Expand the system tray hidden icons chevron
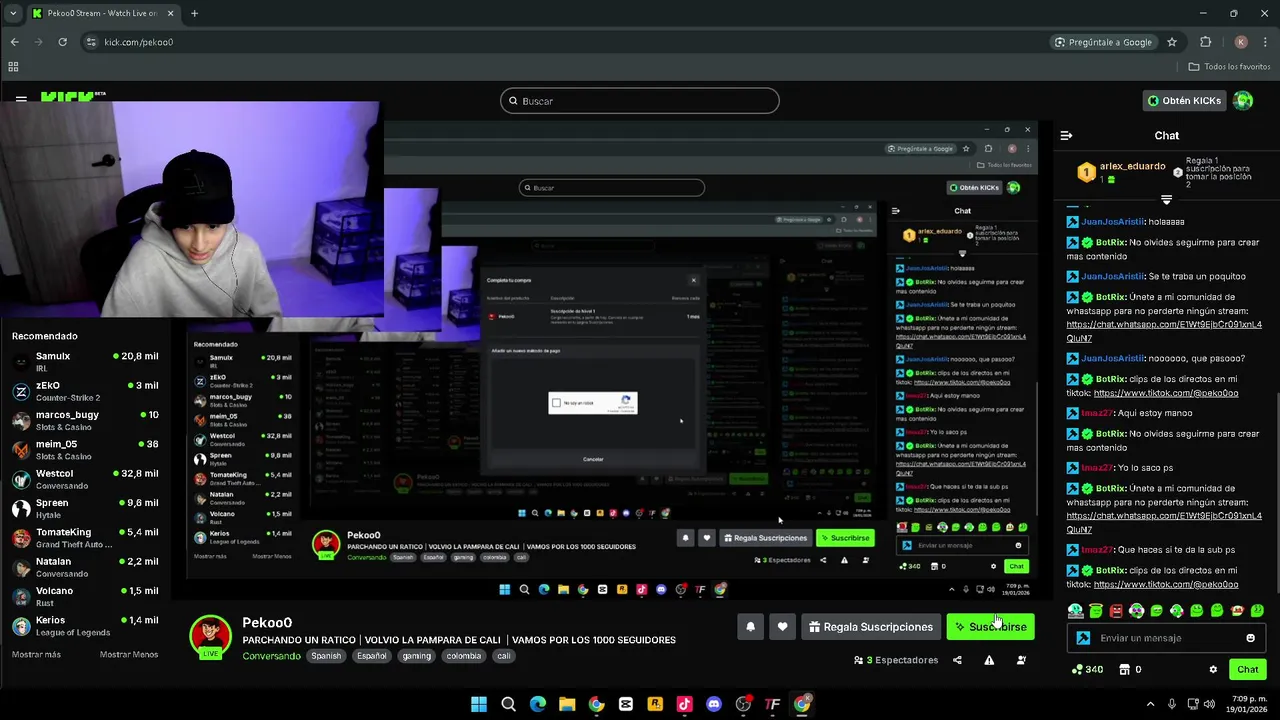The height and width of the screenshot is (720, 1280). pyautogui.click(x=1150, y=704)
